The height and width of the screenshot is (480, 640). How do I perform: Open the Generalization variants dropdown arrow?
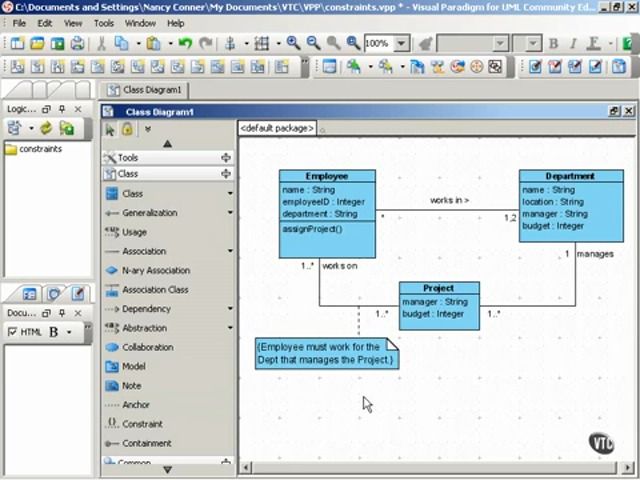coord(230,213)
